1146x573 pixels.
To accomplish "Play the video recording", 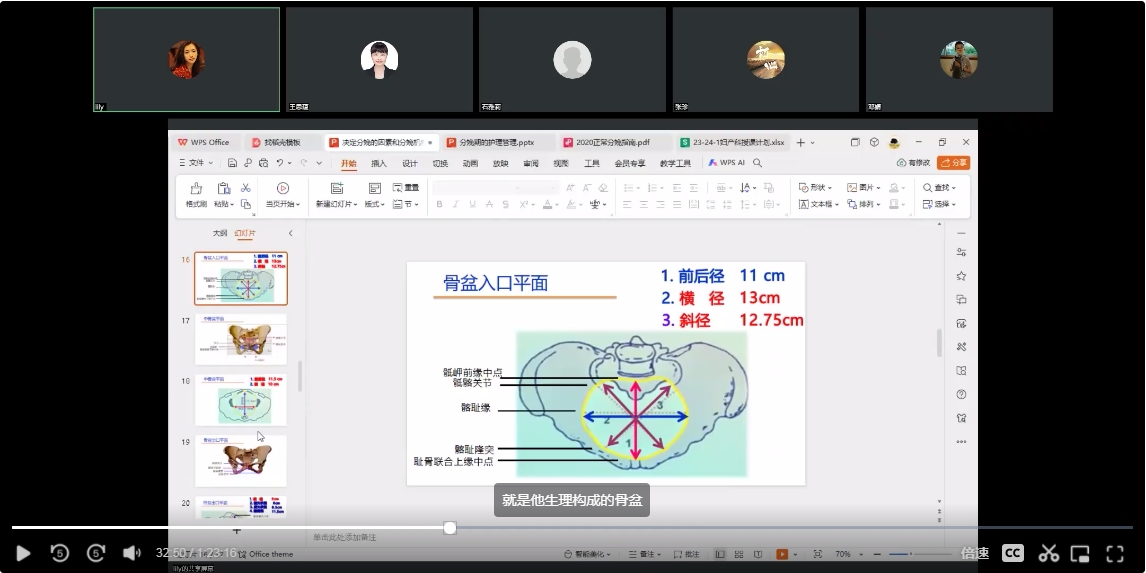I will [23, 553].
